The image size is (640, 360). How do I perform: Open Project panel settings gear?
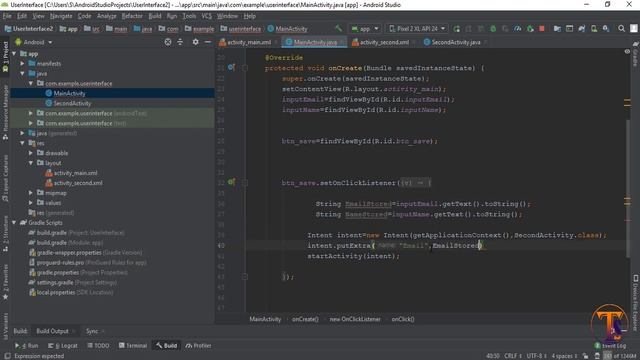click(x=196, y=42)
